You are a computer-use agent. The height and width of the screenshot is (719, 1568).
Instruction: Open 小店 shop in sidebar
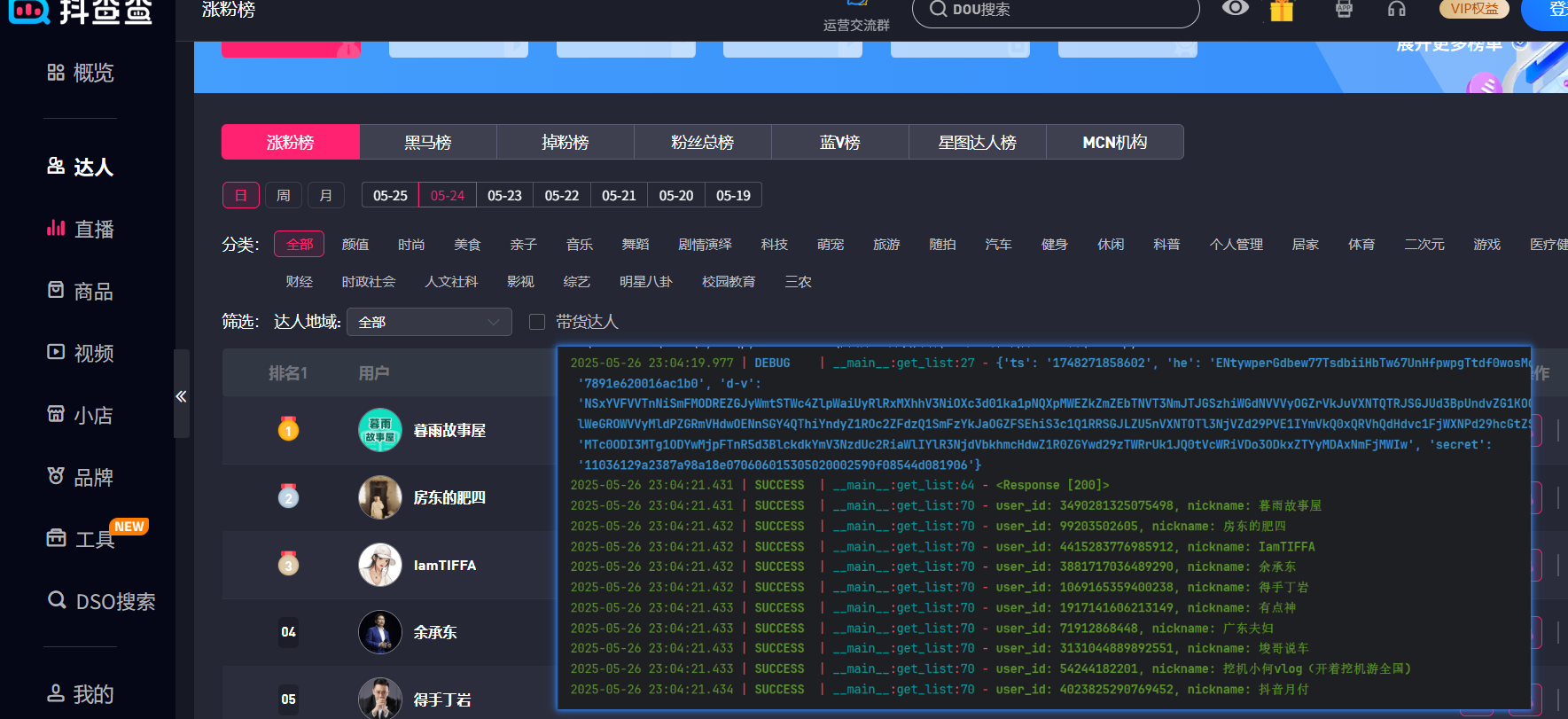(80, 415)
